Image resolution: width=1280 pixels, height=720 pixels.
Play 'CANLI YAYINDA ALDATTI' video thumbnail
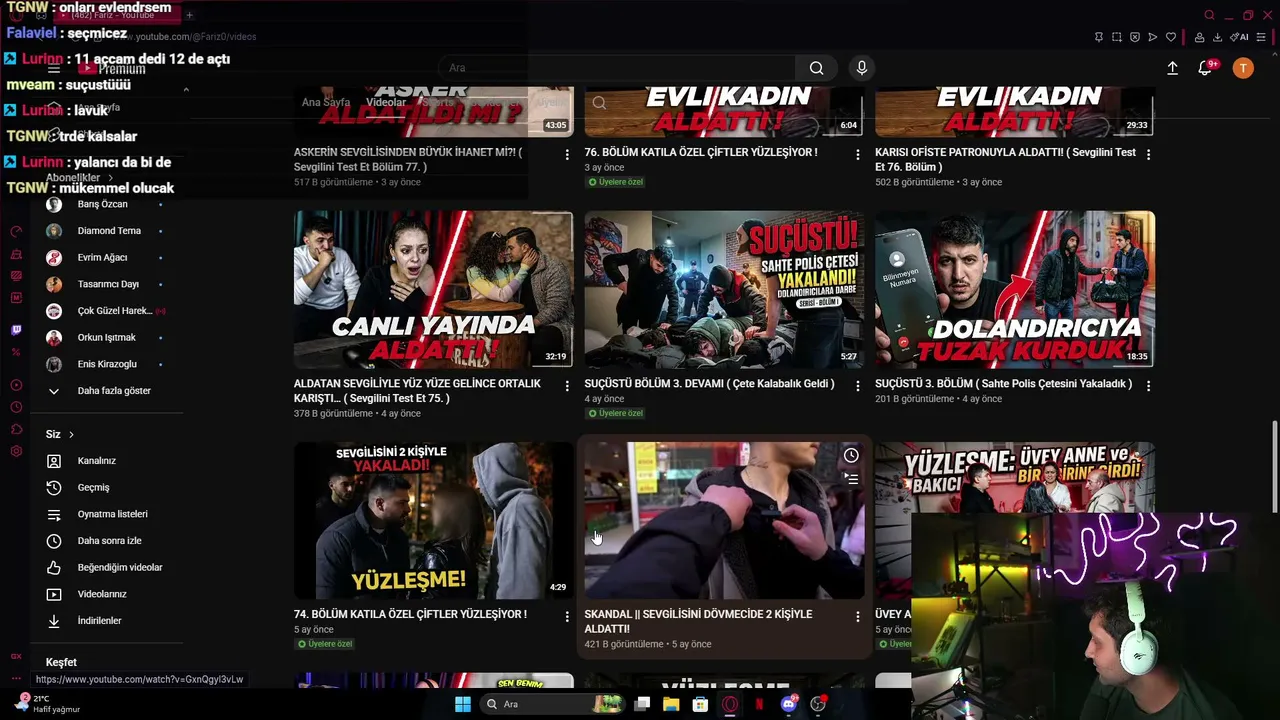tap(433, 289)
